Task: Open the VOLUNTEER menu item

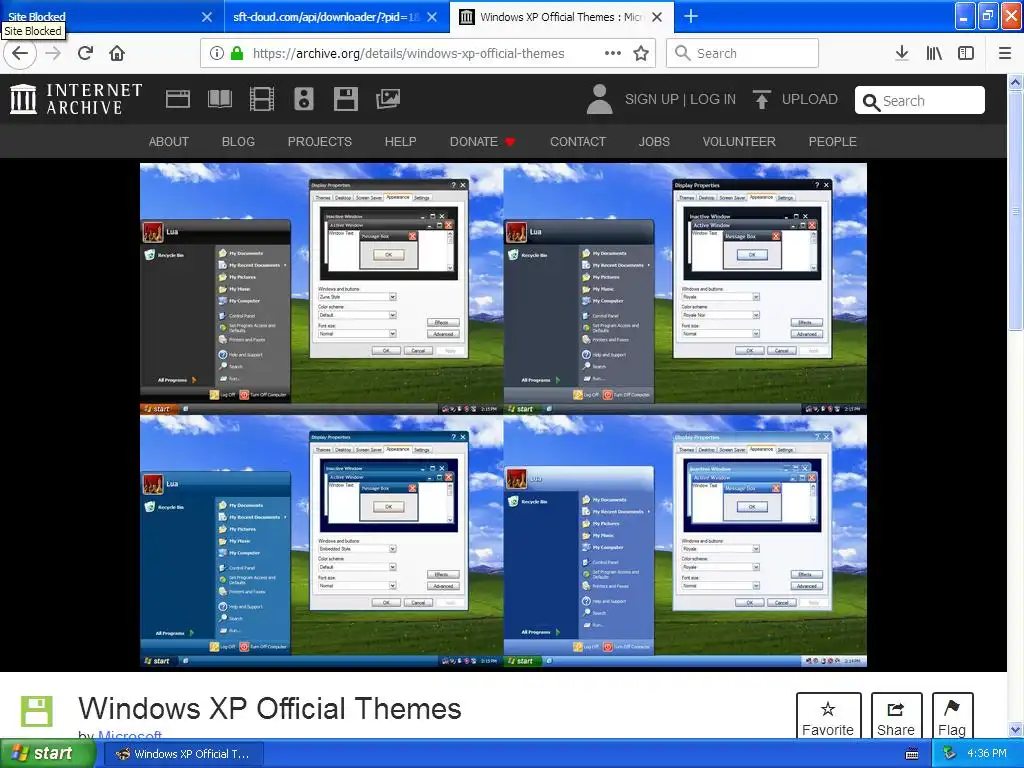Action: pos(739,141)
